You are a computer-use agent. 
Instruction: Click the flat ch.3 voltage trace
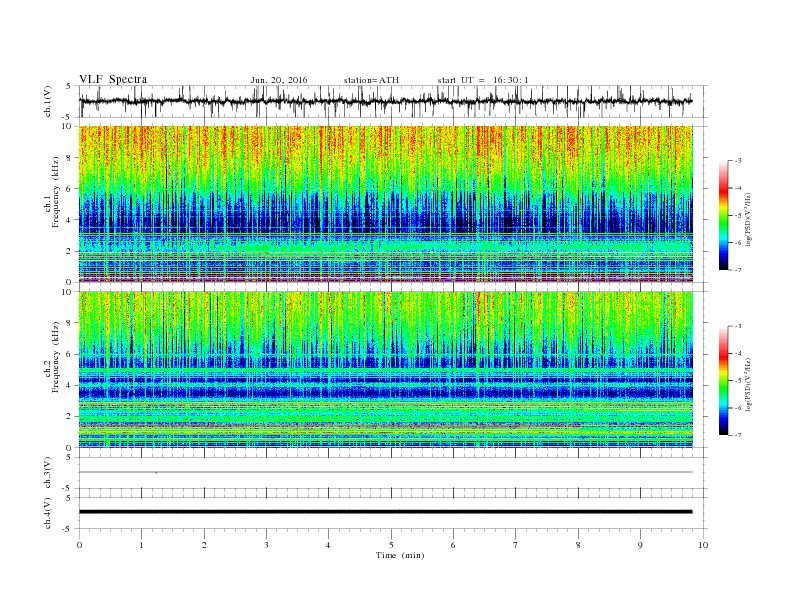385,472
